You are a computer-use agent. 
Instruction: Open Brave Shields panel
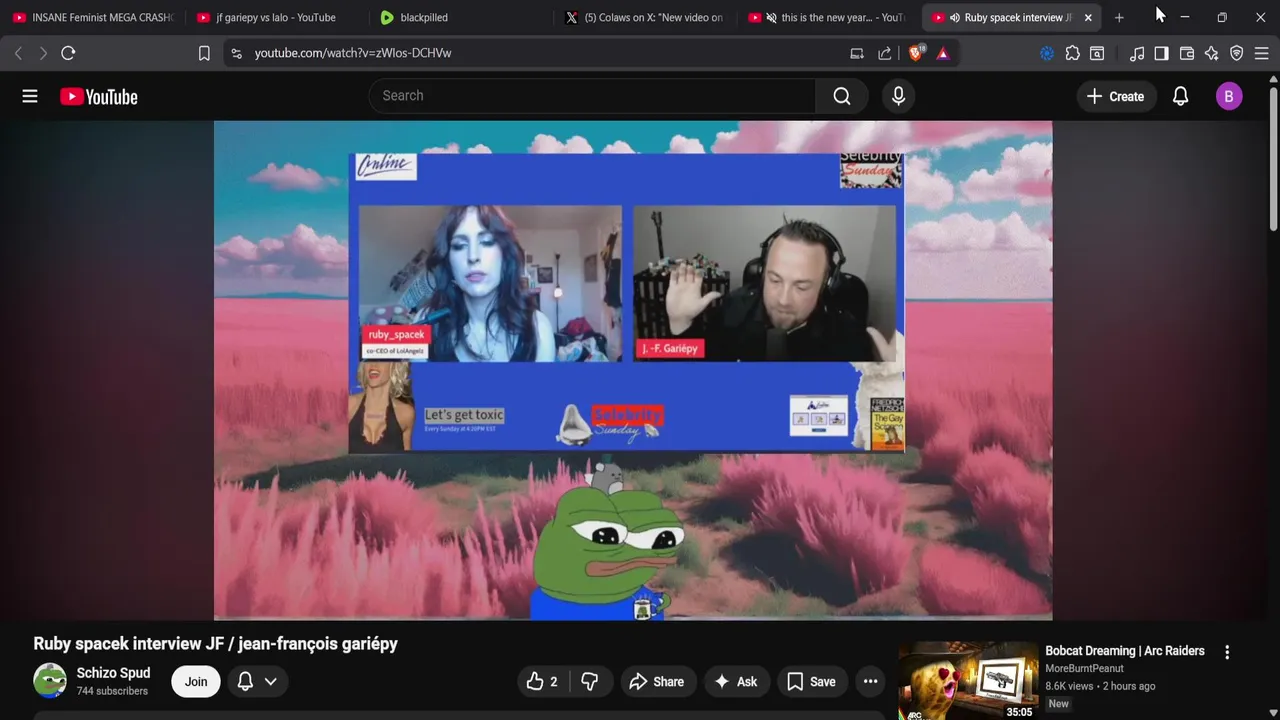tap(915, 53)
